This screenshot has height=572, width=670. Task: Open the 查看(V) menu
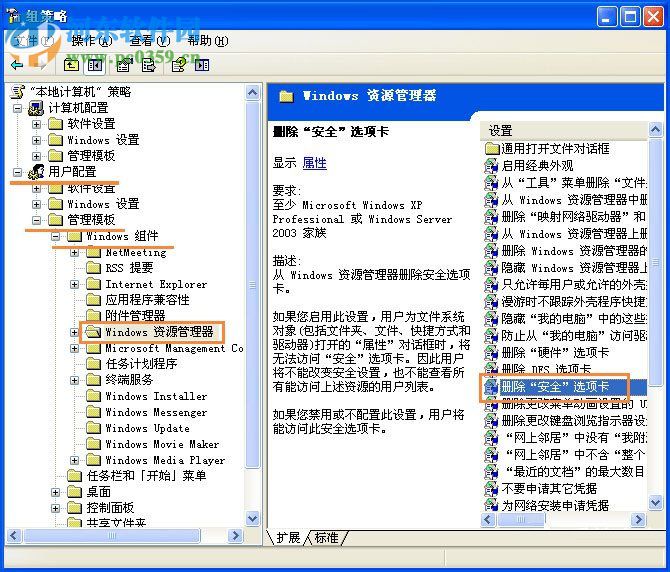pos(150,41)
